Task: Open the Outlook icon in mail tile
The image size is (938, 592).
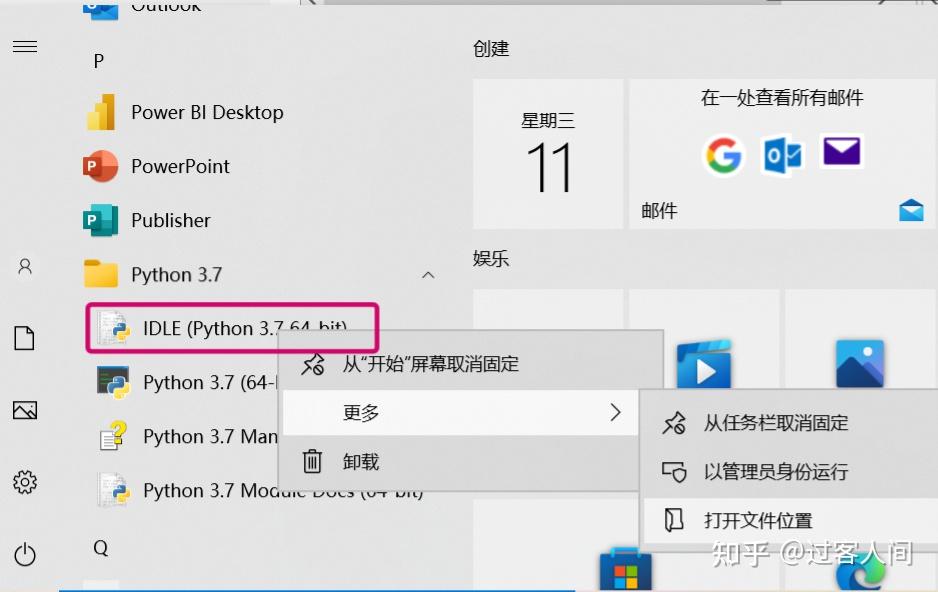Action: (x=781, y=155)
